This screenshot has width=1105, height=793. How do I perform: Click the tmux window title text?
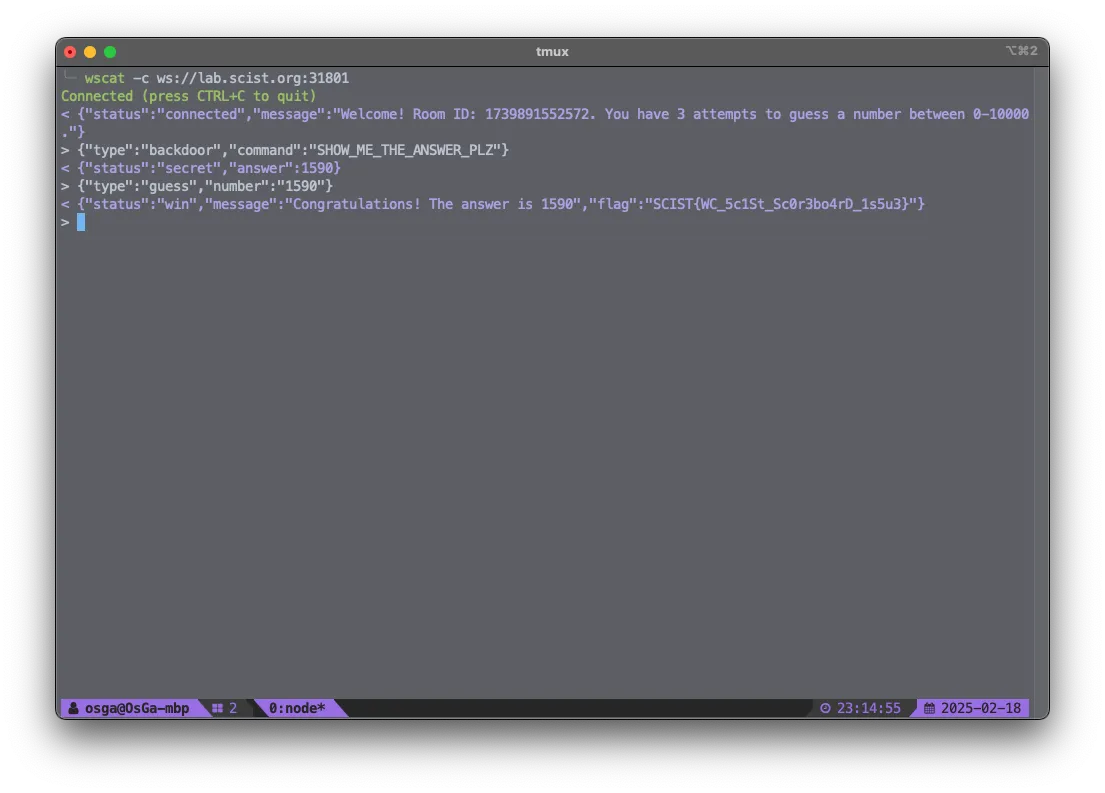[x=552, y=52]
